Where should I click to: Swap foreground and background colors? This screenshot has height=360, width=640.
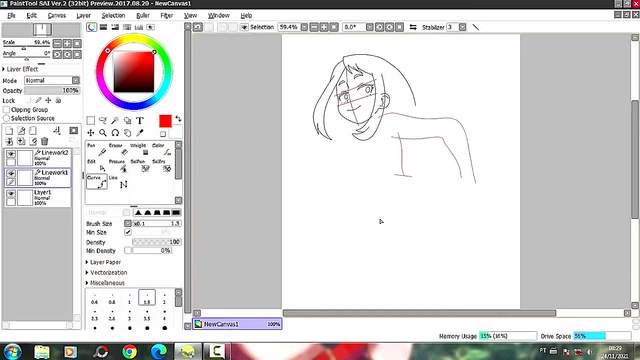tap(178, 119)
